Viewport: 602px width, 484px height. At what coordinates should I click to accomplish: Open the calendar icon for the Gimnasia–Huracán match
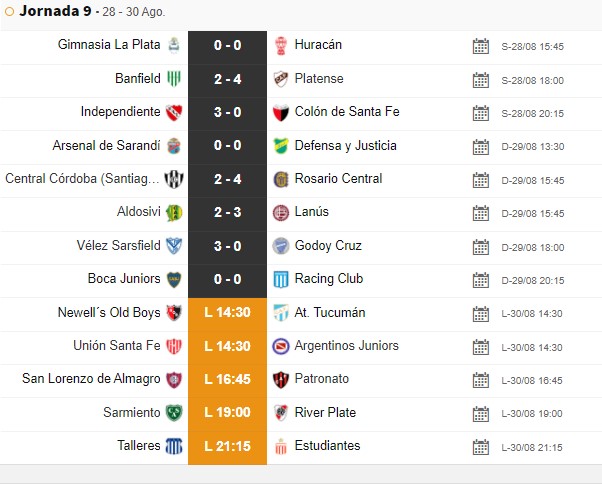[x=481, y=46]
